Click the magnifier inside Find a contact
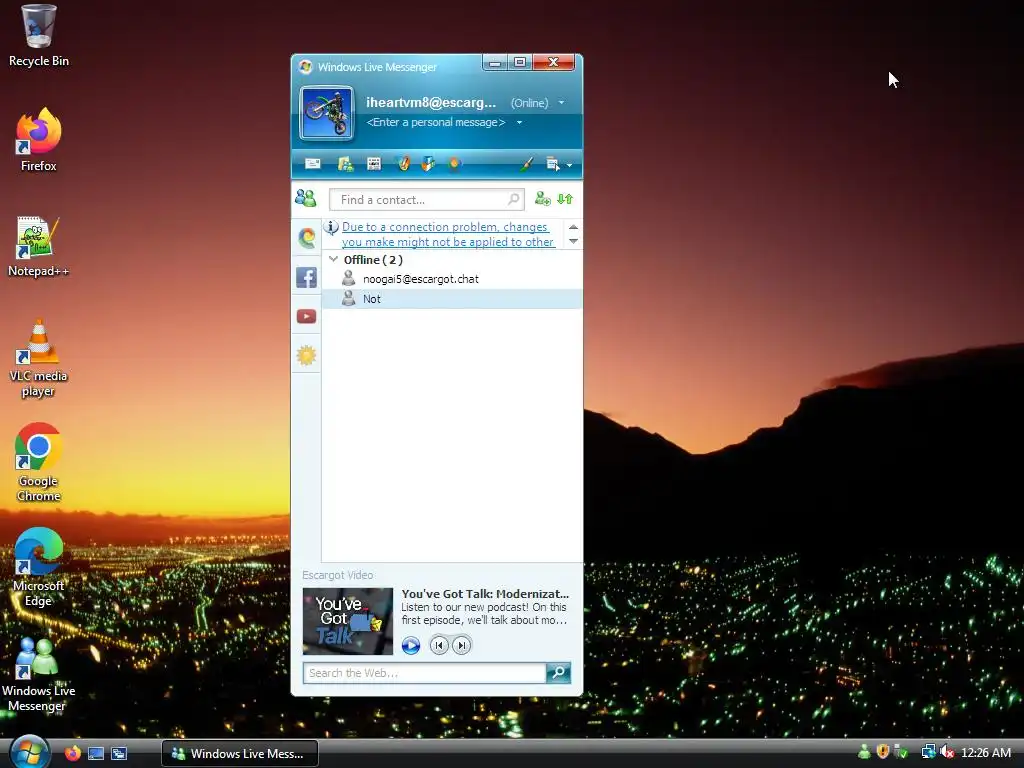Image resolution: width=1024 pixels, height=768 pixels. tap(514, 199)
